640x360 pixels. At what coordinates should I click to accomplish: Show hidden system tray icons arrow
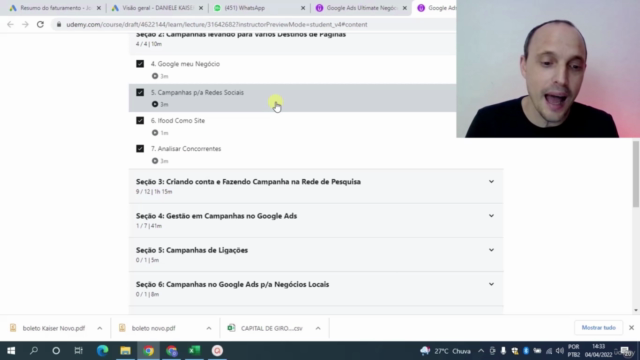coord(481,351)
